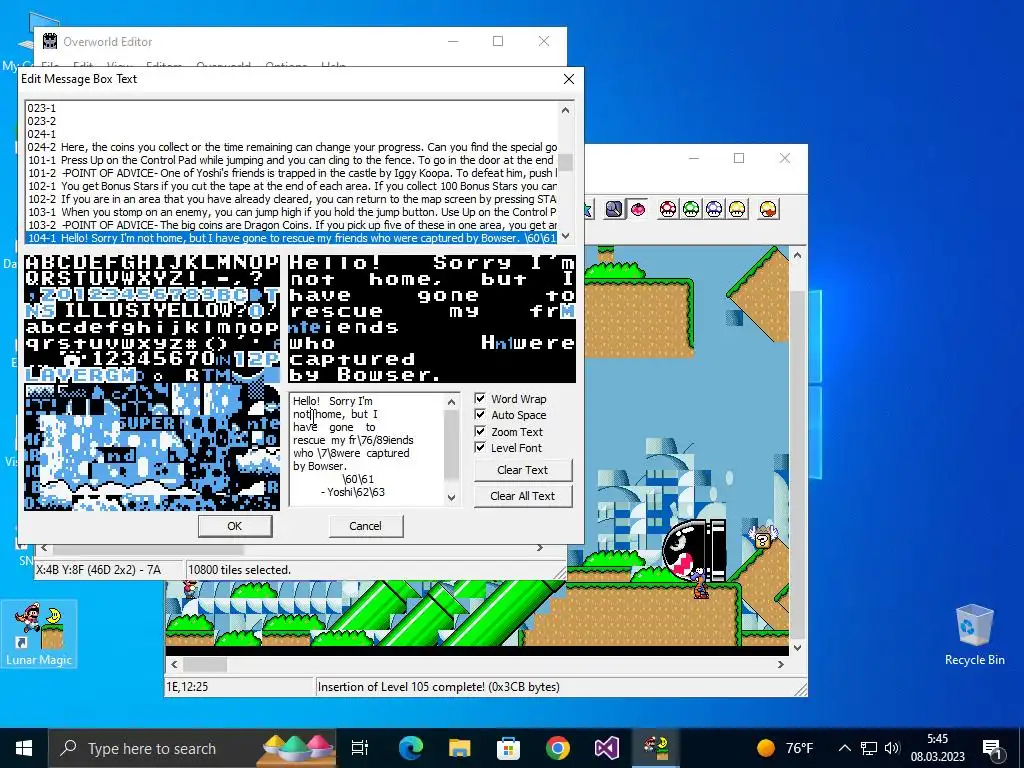
Task: Click the green mushroom toolbar icon
Action: click(x=691, y=209)
